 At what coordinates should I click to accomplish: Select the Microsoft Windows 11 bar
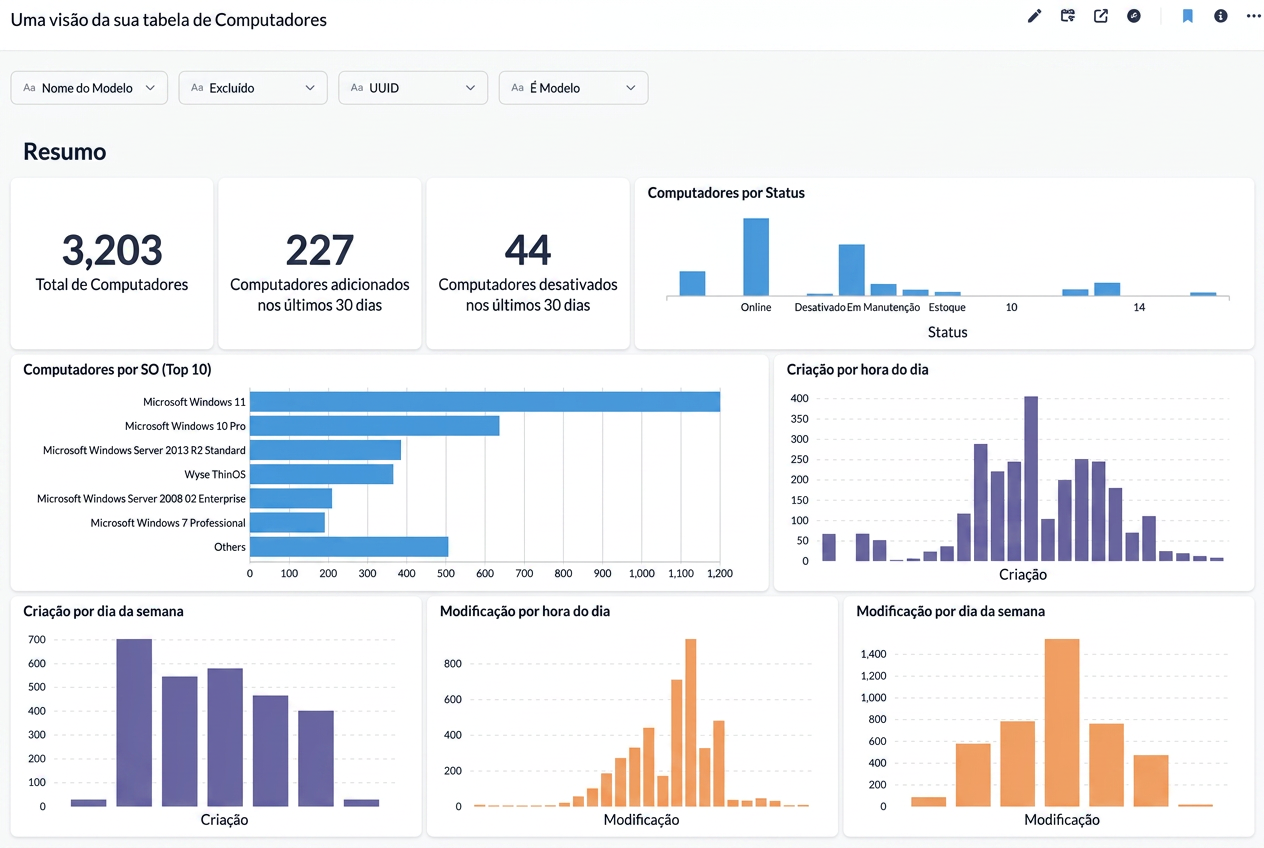[x=485, y=402]
